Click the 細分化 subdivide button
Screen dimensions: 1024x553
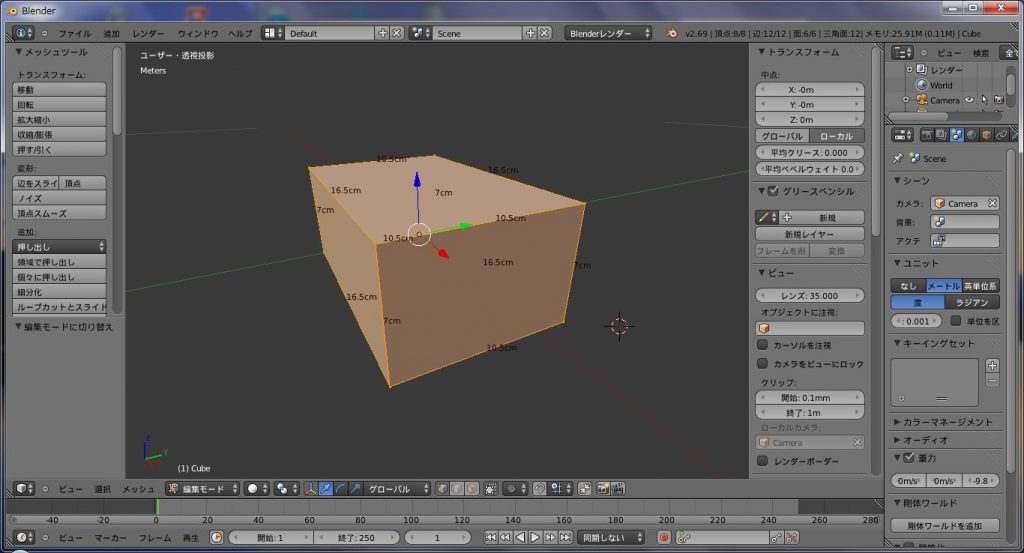click(x=59, y=292)
